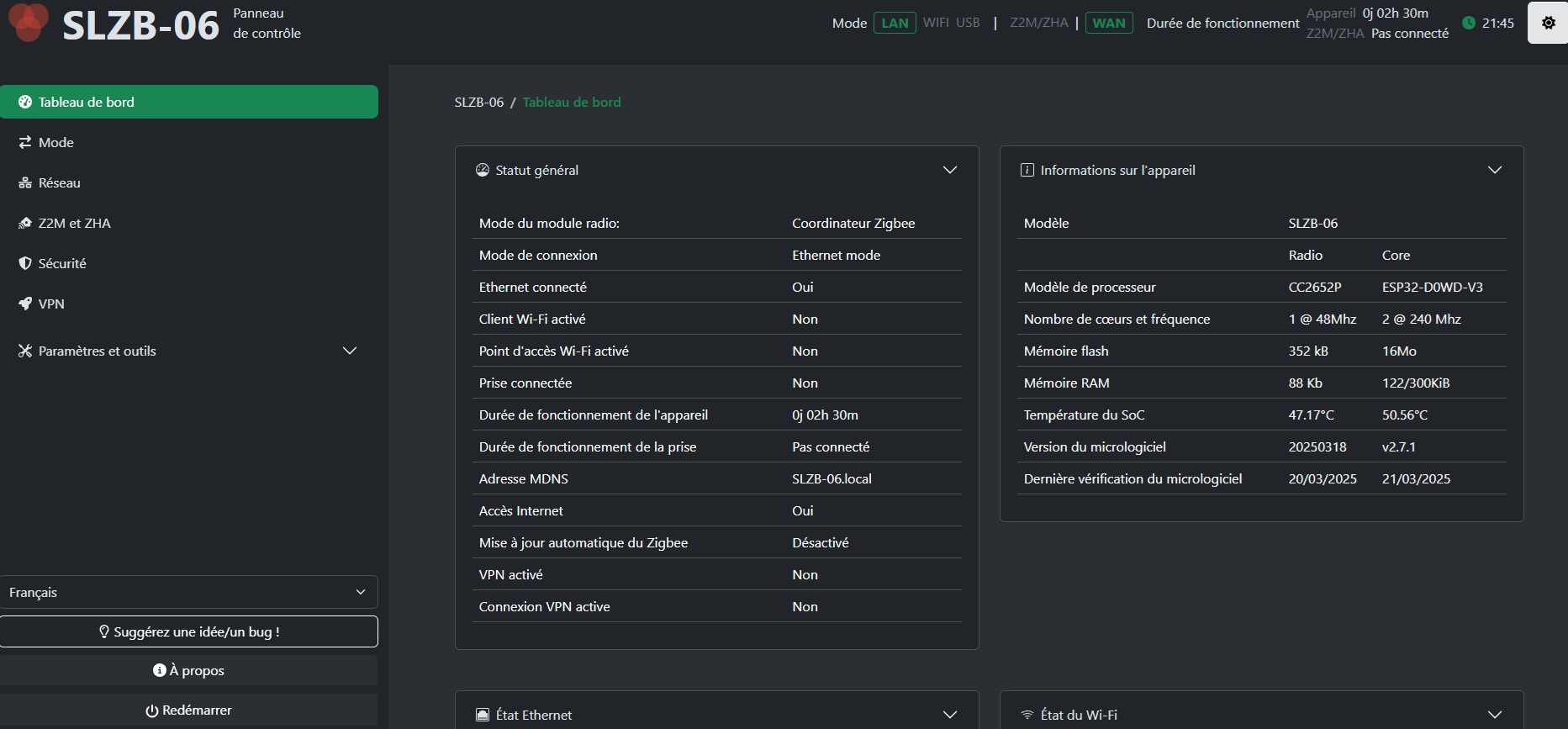Viewport: 1568px width, 729px height.
Task: Click the clock icon beside 21:45
Action: (1469, 24)
